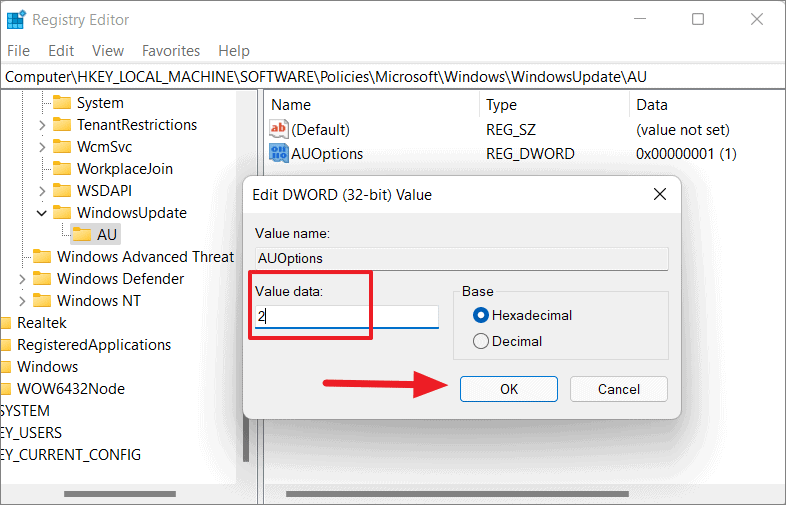Close the Edit DWORD dialog with X
This screenshot has width=786, height=505.
click(660, 194)
